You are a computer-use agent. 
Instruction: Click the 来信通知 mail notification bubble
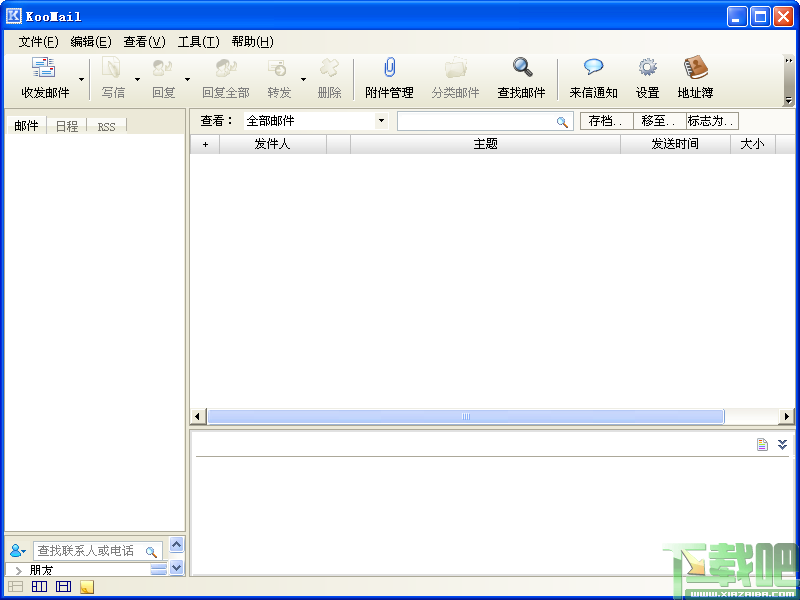click(x=593, y=67)
